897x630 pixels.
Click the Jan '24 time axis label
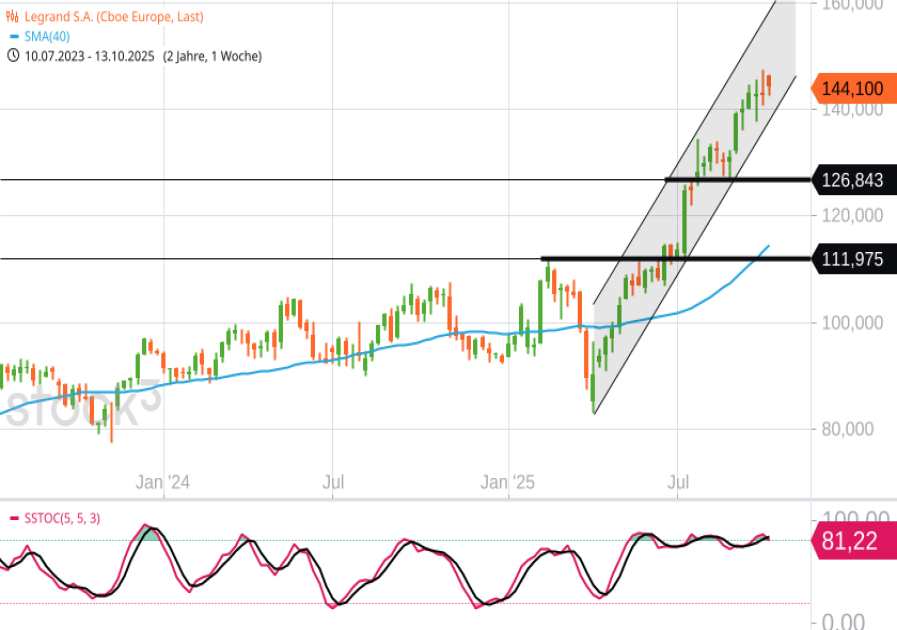tap(163, 483)
